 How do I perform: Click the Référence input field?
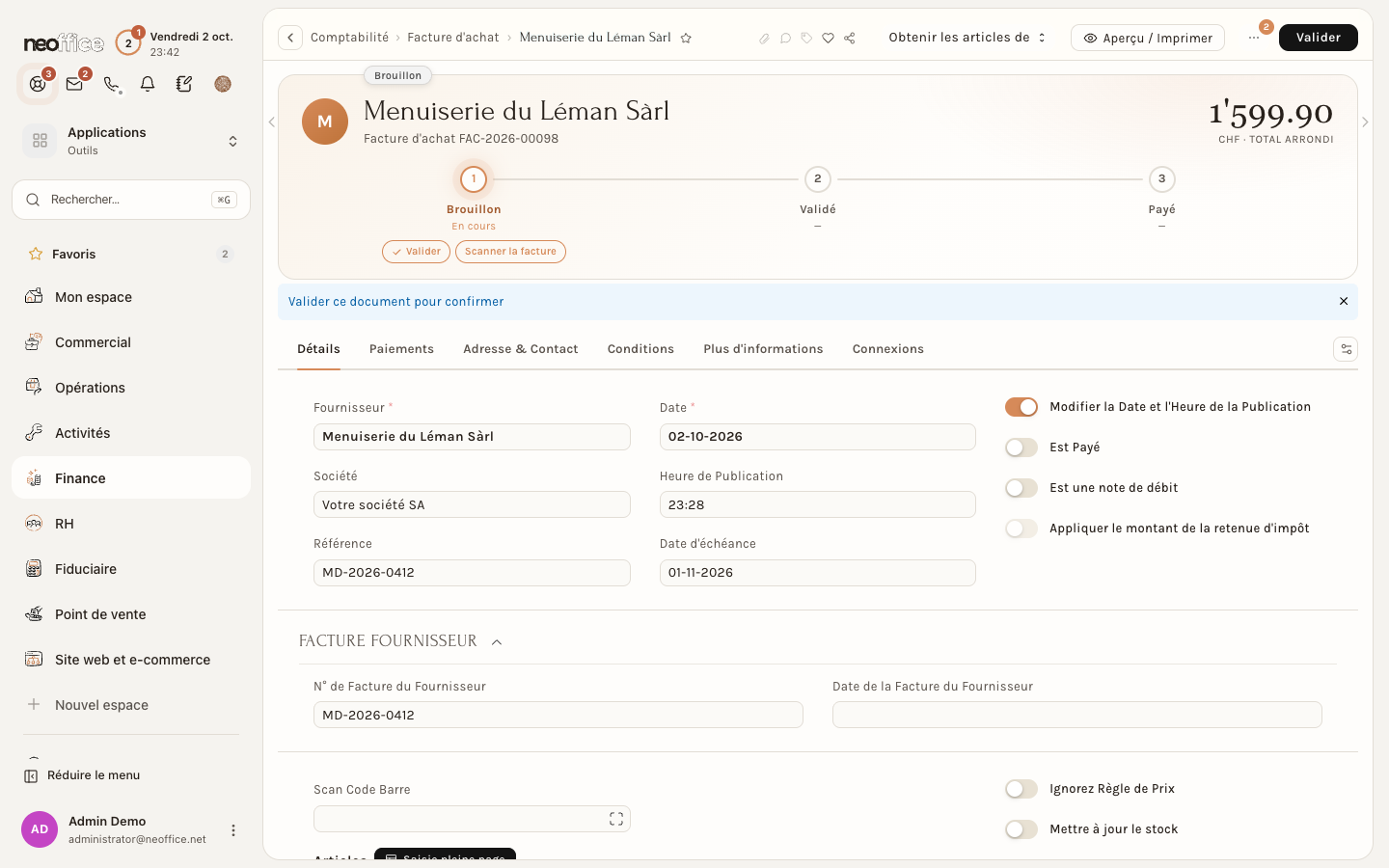472,573
